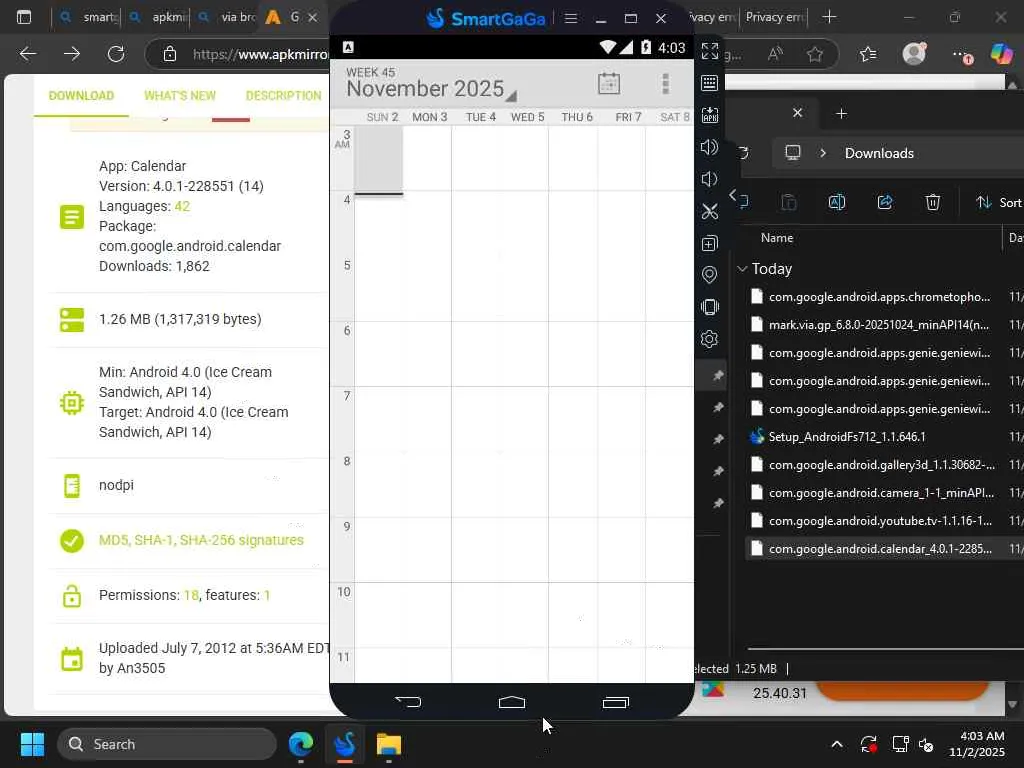
Task: Click Name column header in Downloads
Action: click(776, 238)
